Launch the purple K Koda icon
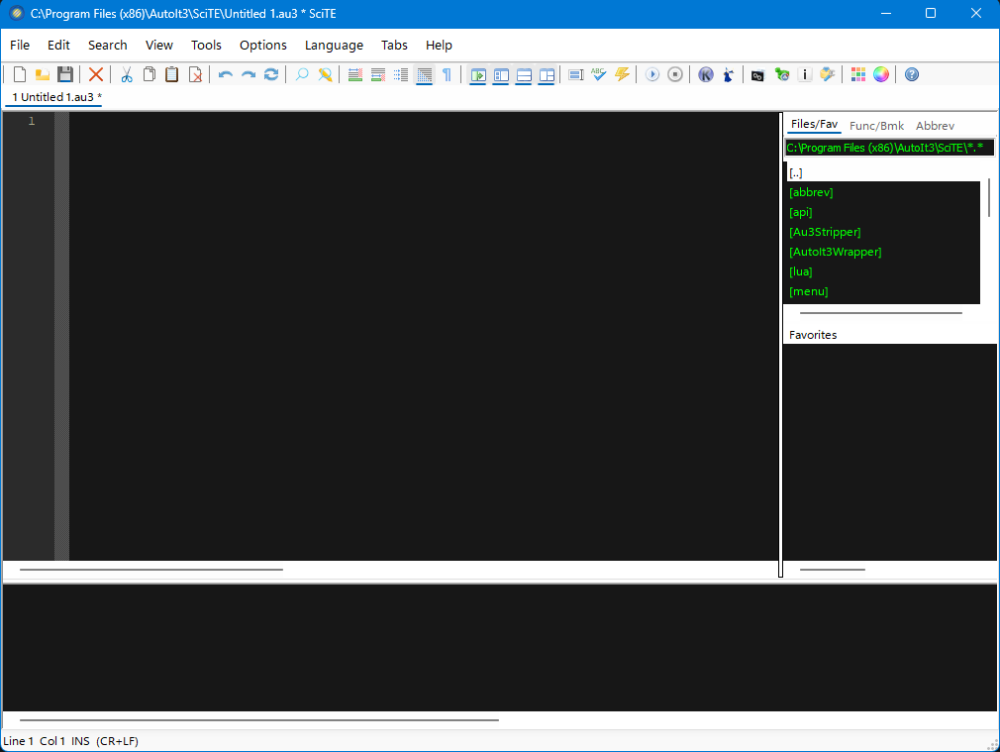The image size is (1000, 752). [705, 75]
